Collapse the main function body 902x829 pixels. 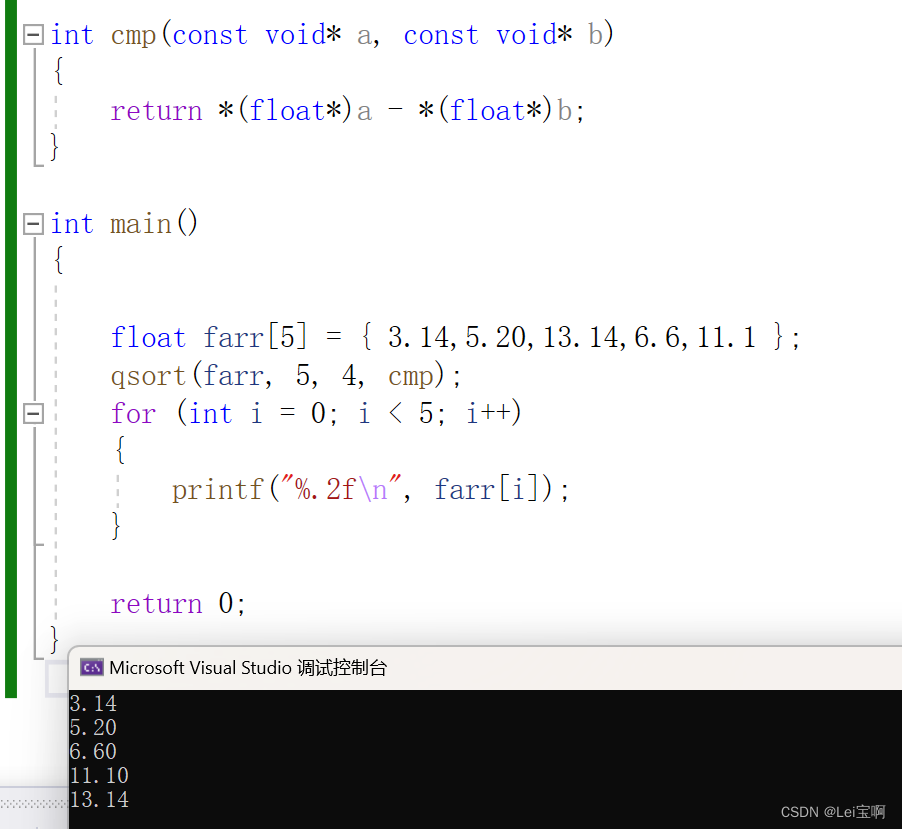coord(32,224)
